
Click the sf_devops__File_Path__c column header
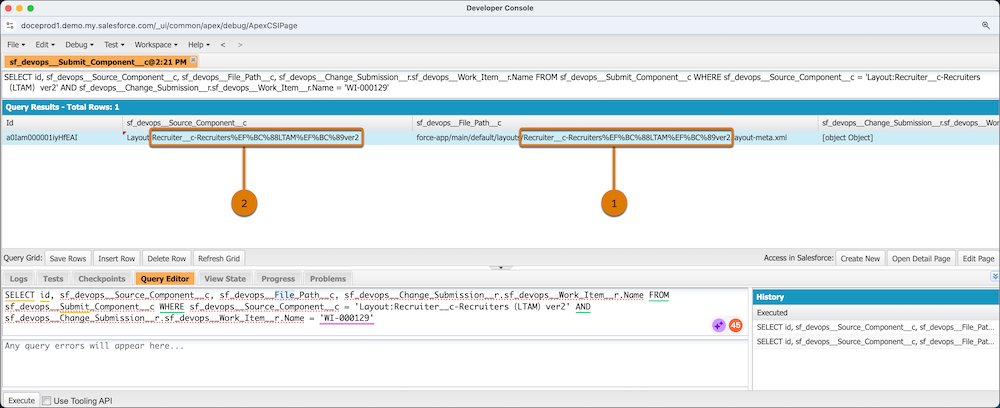pyautogui.click(x=615, y=122)
